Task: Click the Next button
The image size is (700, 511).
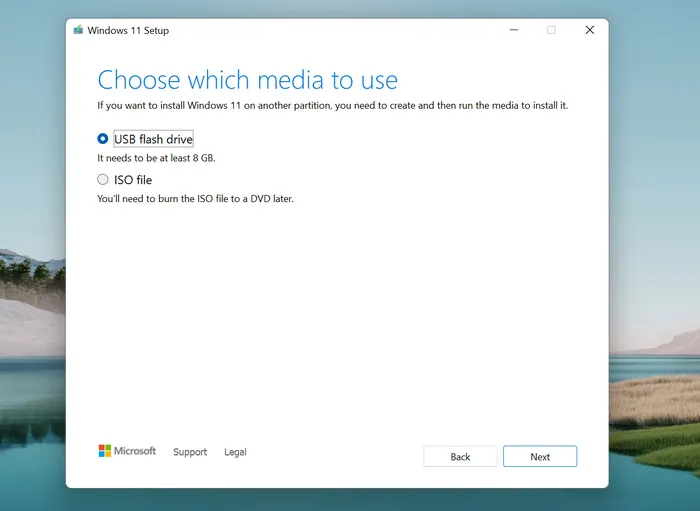Action: pyautogui.click(x=540, y=456)
